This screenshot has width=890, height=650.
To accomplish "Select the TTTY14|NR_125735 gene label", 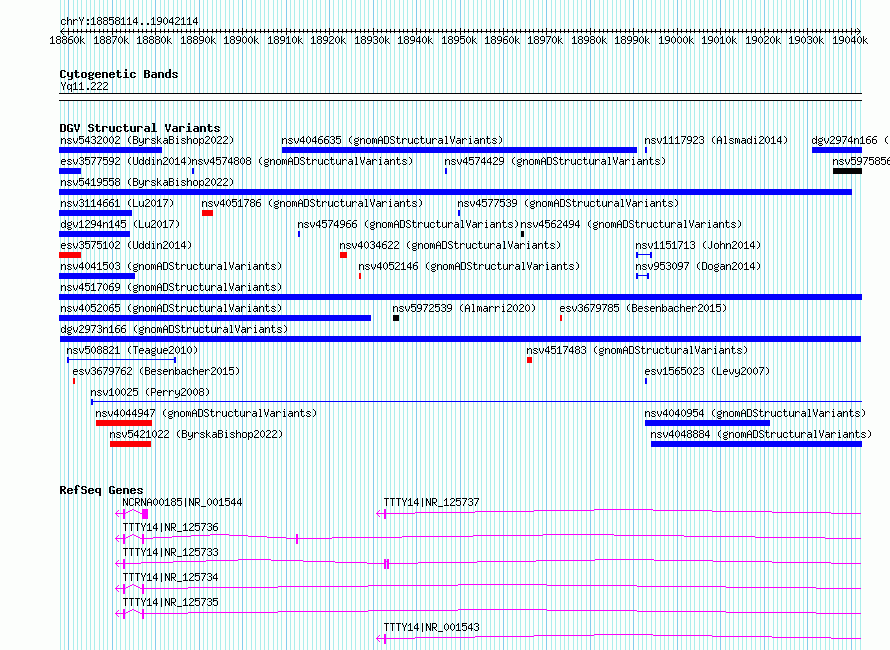I will [170, 602].
